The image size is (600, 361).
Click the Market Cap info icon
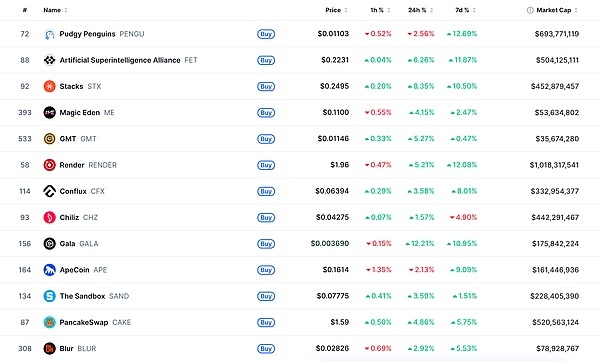[x=530, y=10]
